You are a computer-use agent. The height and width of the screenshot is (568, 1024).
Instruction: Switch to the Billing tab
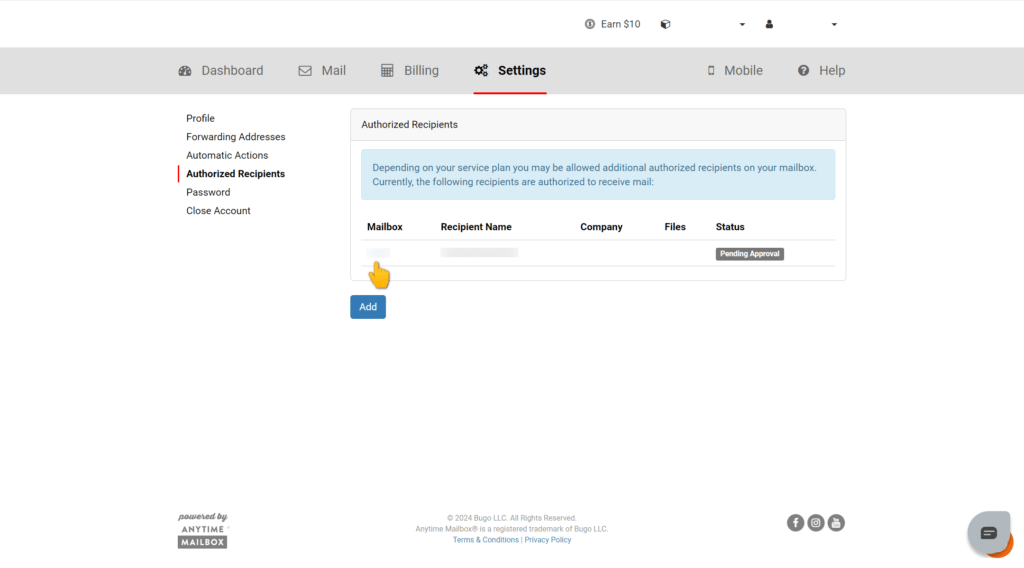(410, 71)
